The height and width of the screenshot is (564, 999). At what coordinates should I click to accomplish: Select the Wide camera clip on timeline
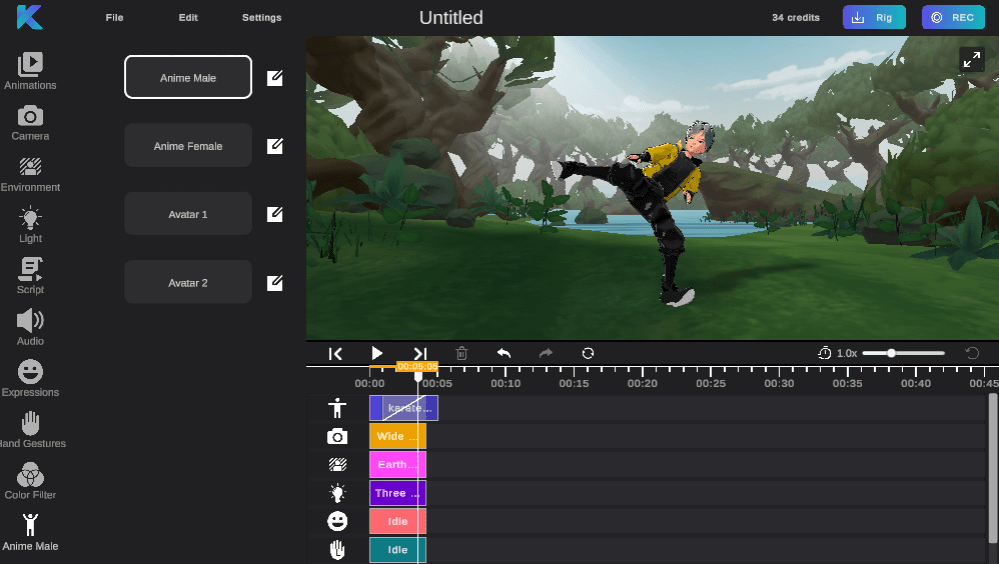pos(397,436)
